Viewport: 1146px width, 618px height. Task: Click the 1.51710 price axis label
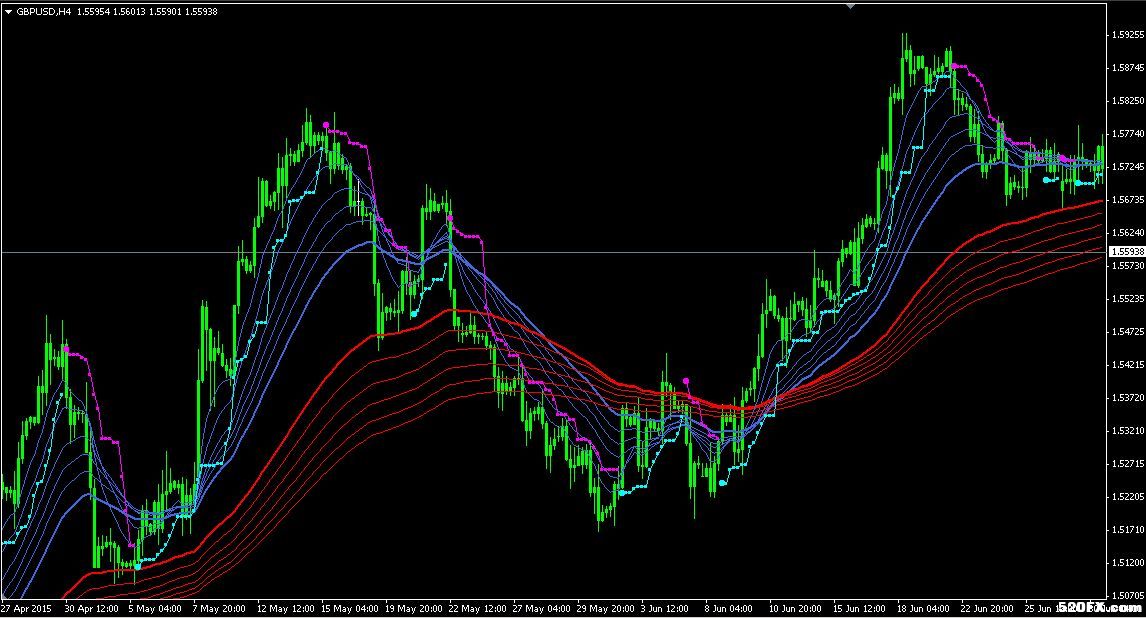(x=1128, y=530)
